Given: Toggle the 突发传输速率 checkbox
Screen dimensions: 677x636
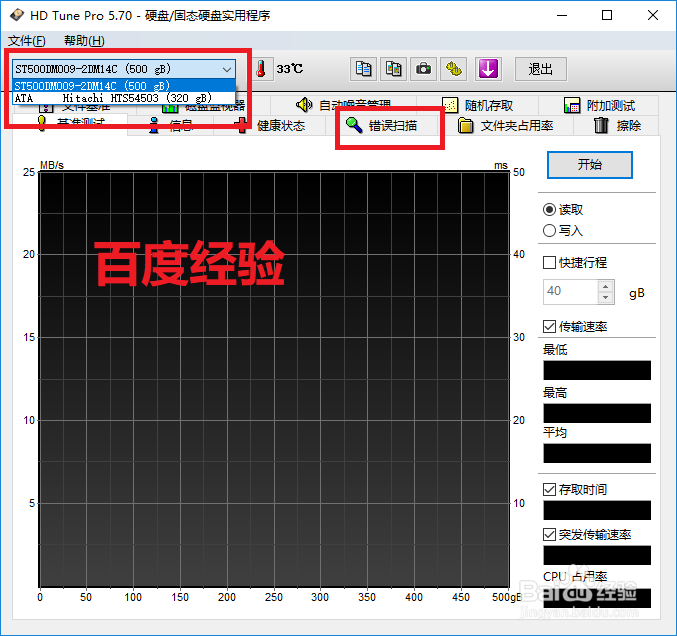Looking at the screenshot, I should tap(549, 535).
